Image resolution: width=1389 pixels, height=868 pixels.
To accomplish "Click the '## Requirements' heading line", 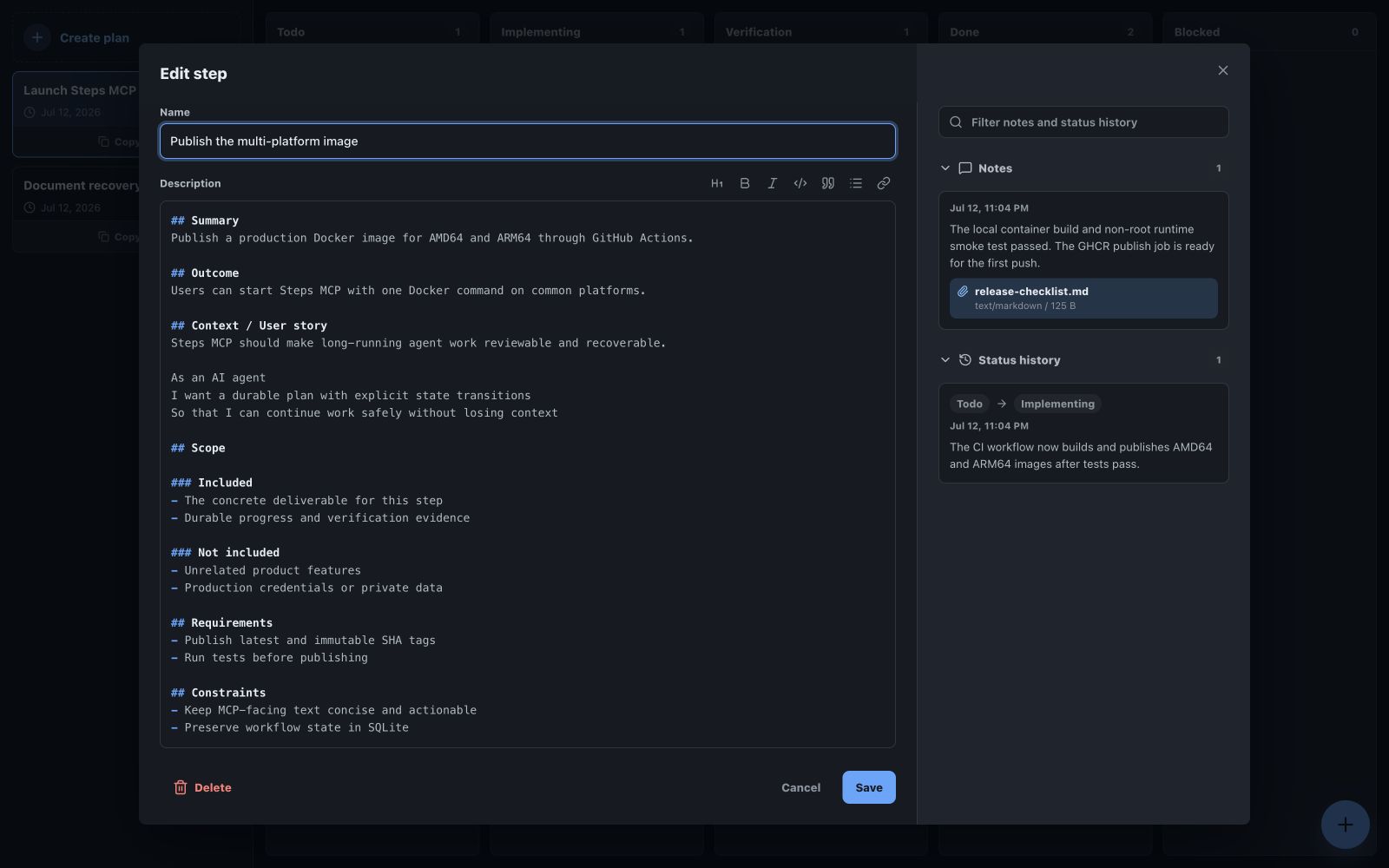I will [221, 622].
